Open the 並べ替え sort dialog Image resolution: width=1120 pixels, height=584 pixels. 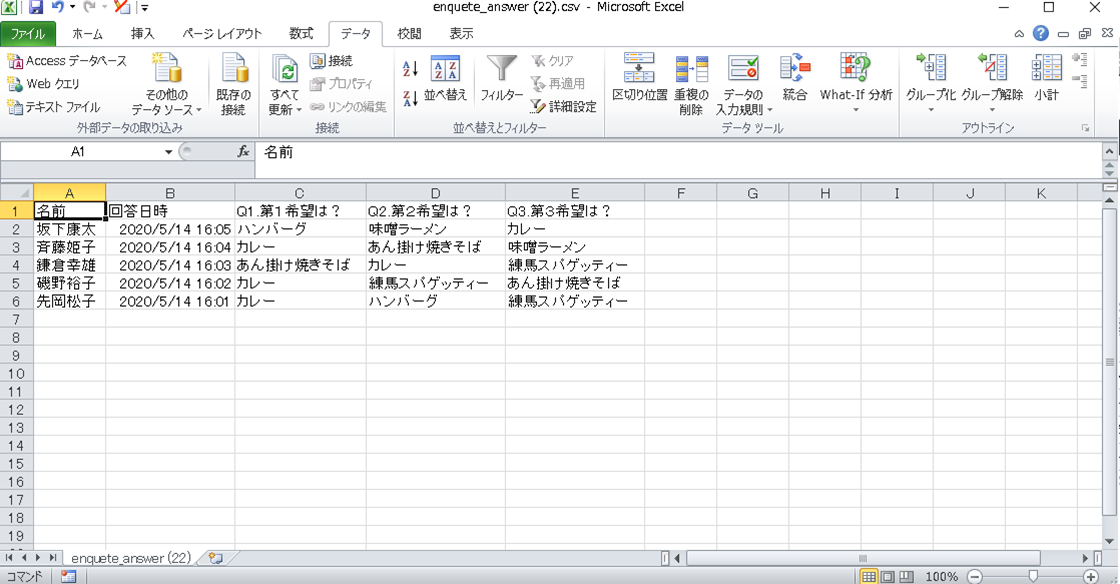click(x=445, y=80)
